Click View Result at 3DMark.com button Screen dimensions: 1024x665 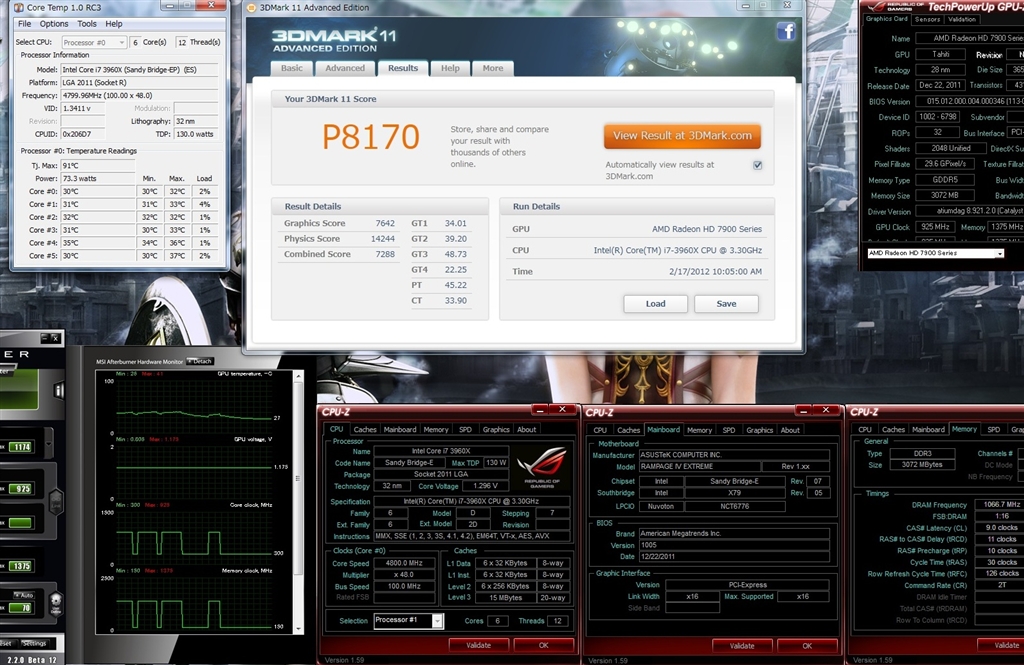682,136
